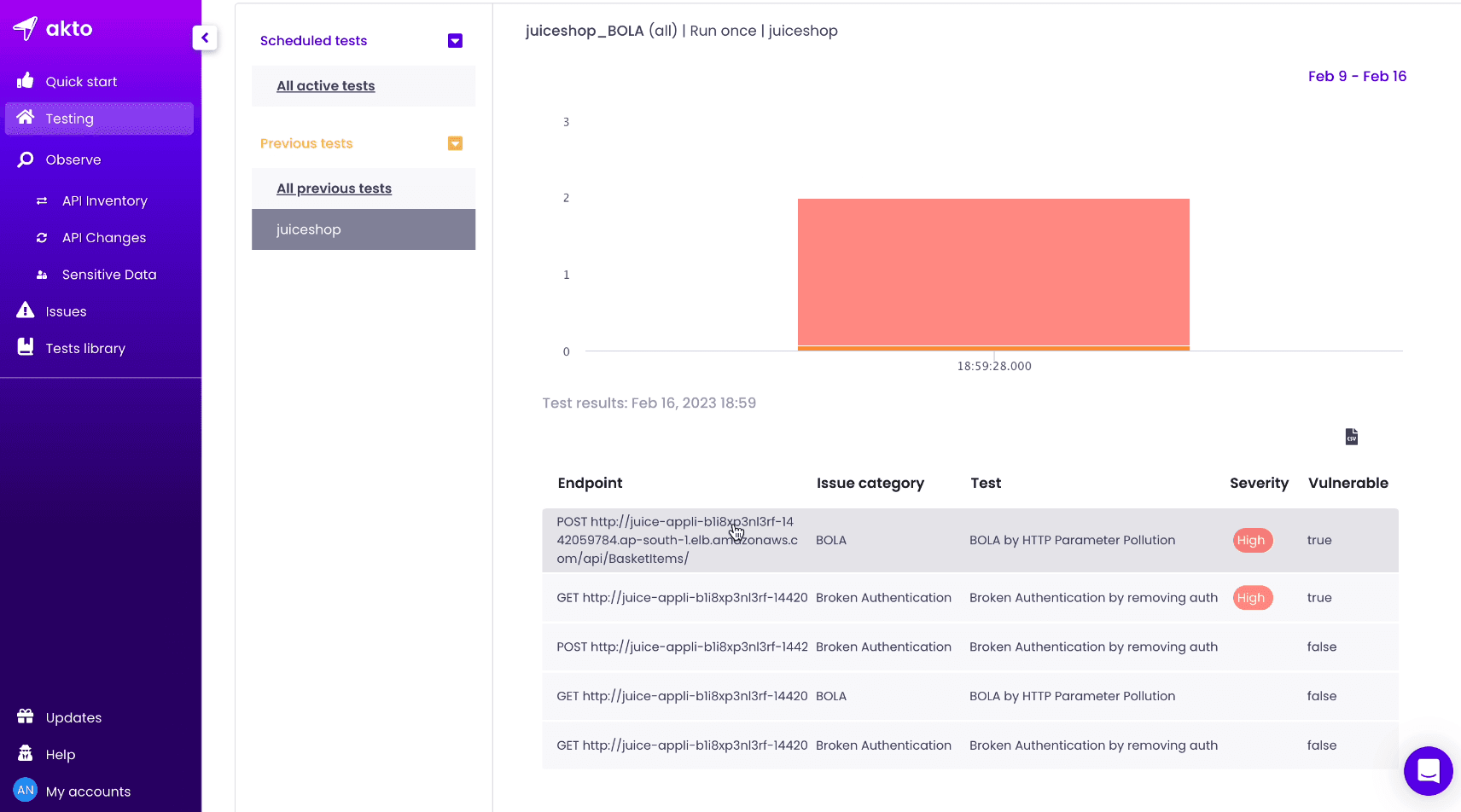Open the chat support bubble

1429,771
